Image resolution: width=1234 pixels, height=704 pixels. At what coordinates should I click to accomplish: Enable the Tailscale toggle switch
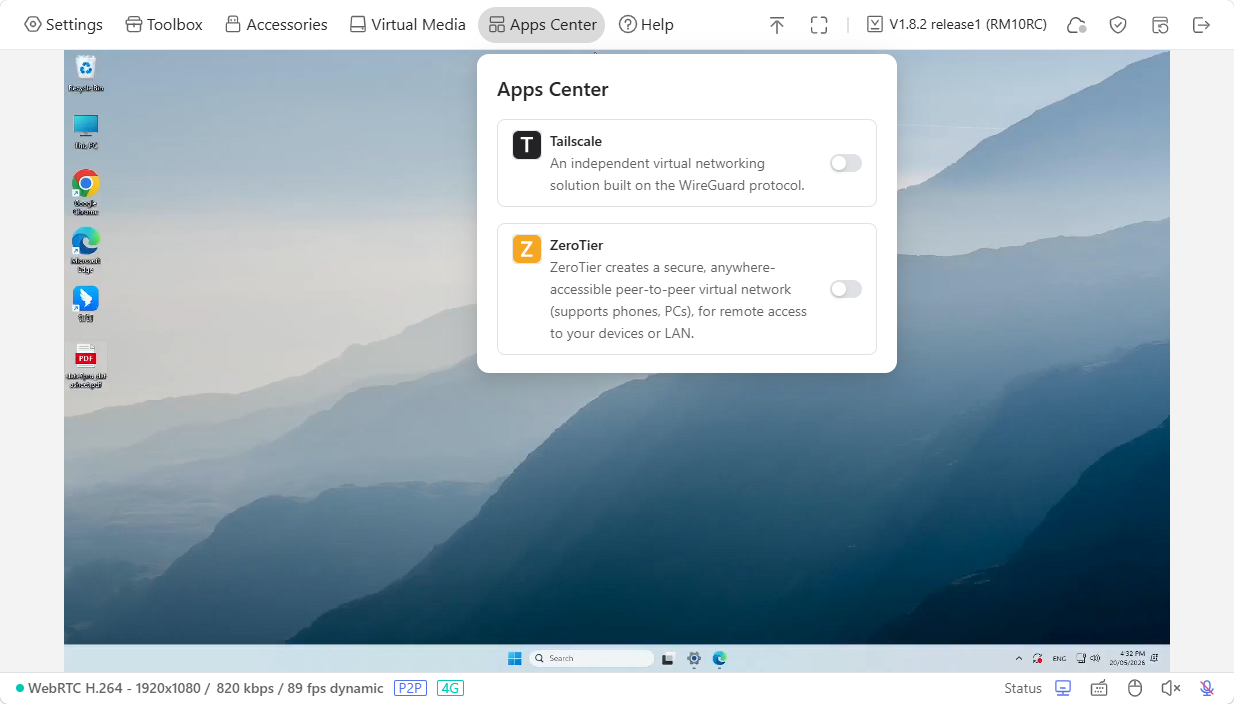(x=846, y=163)
